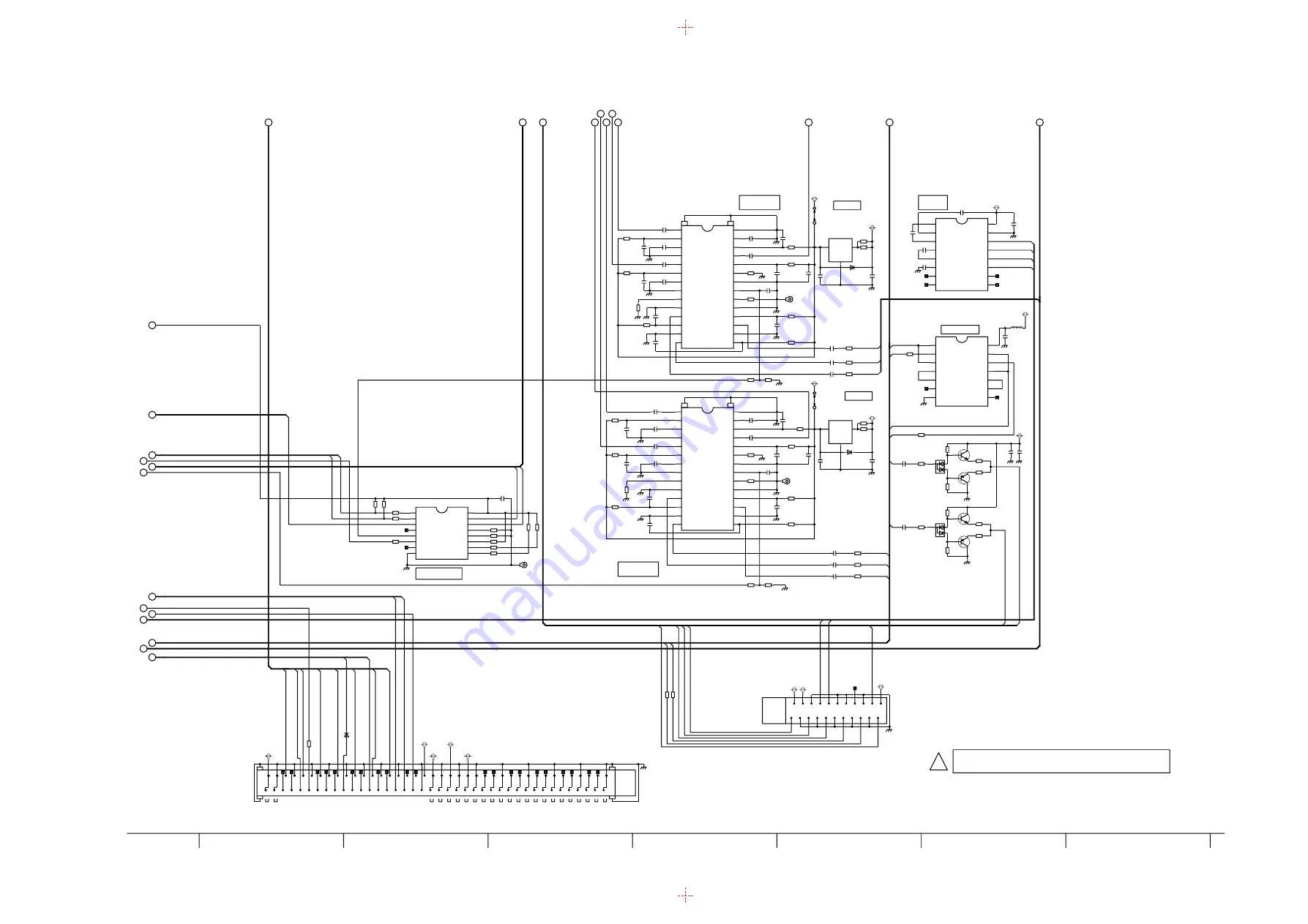Select the wide multi-pin connector along the bottom
1308x924 pixels.
click(446, 783)
